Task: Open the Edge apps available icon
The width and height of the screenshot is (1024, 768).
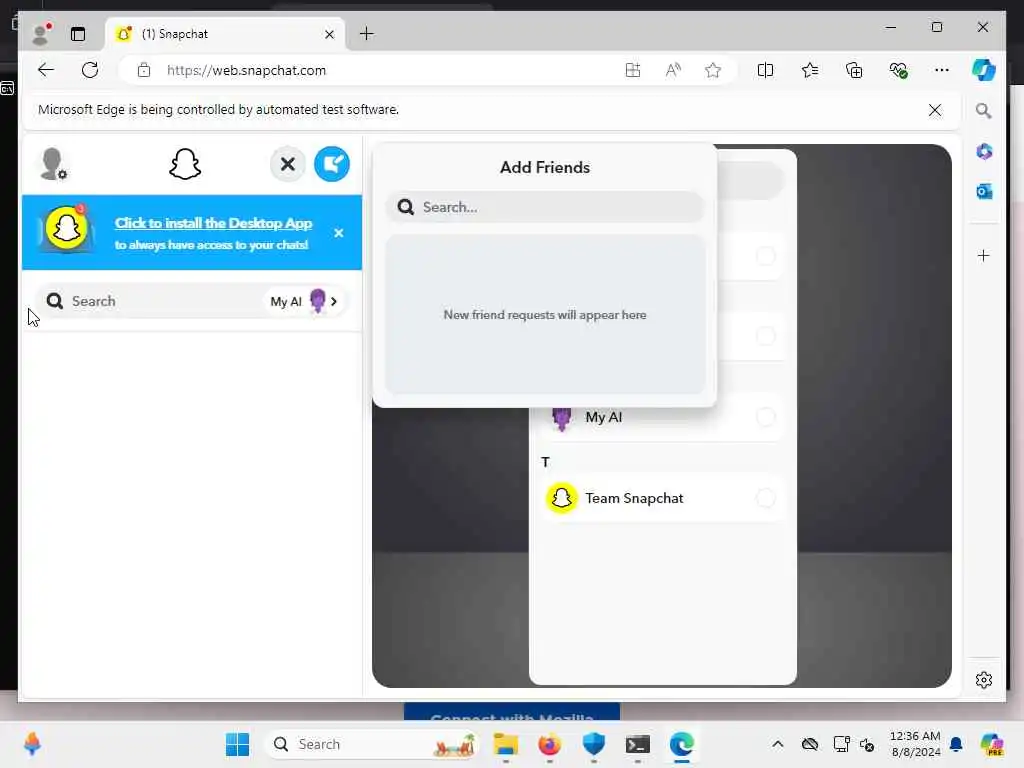Action: pos(632,70)
